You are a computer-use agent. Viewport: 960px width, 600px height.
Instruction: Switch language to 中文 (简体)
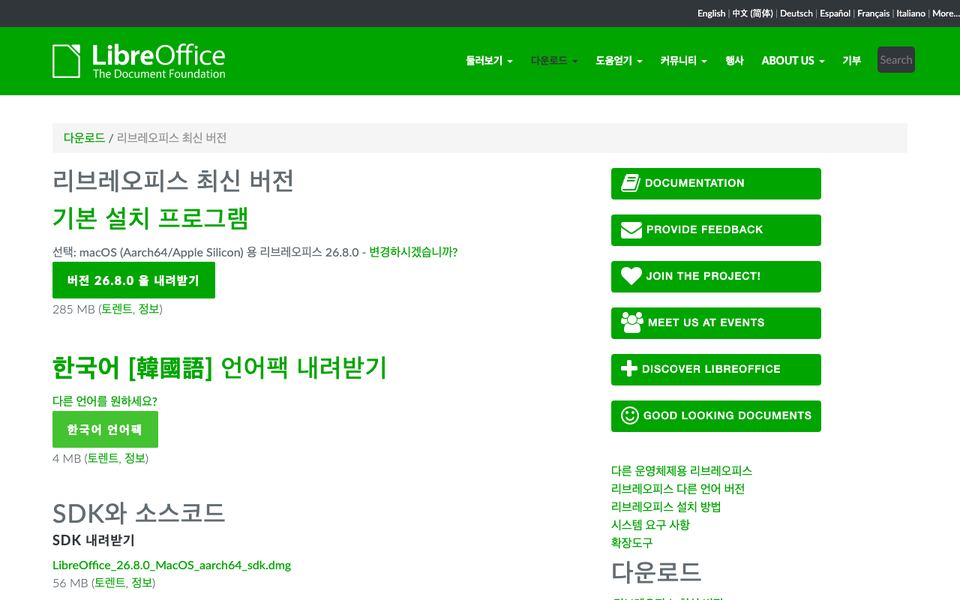tap(752, 13)
